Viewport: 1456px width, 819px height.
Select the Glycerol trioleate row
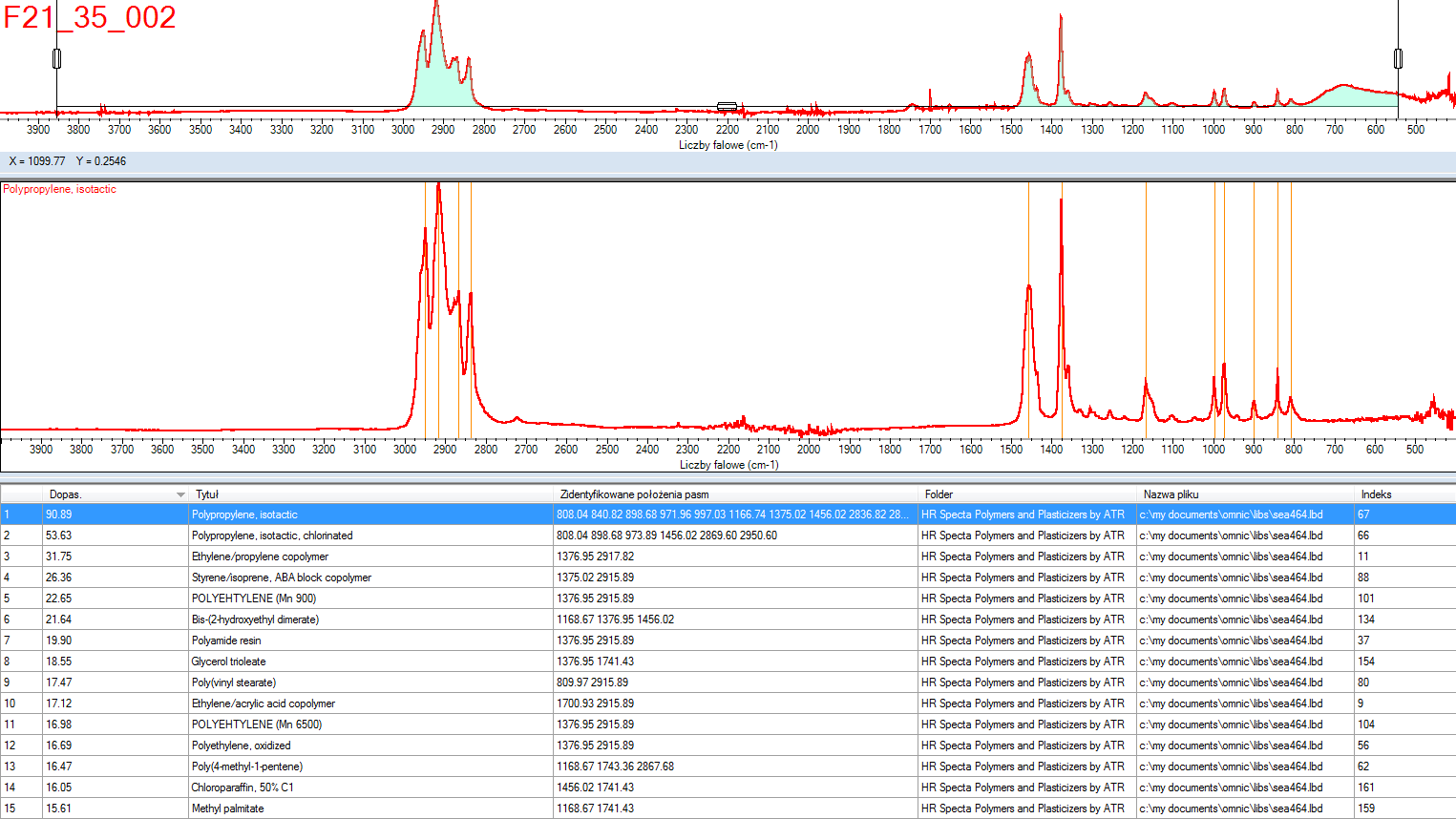pyautogui.click(x=228, y=661)
